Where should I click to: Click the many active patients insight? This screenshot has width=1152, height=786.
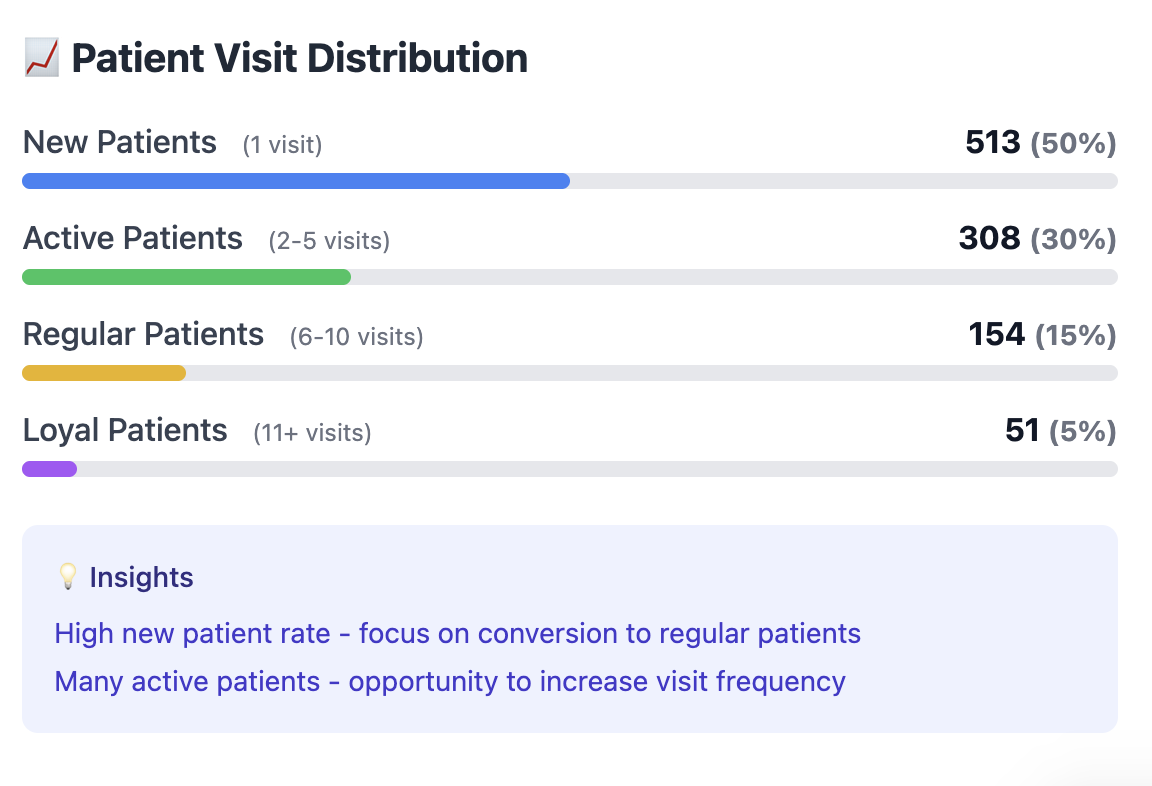tap(450, 682)
